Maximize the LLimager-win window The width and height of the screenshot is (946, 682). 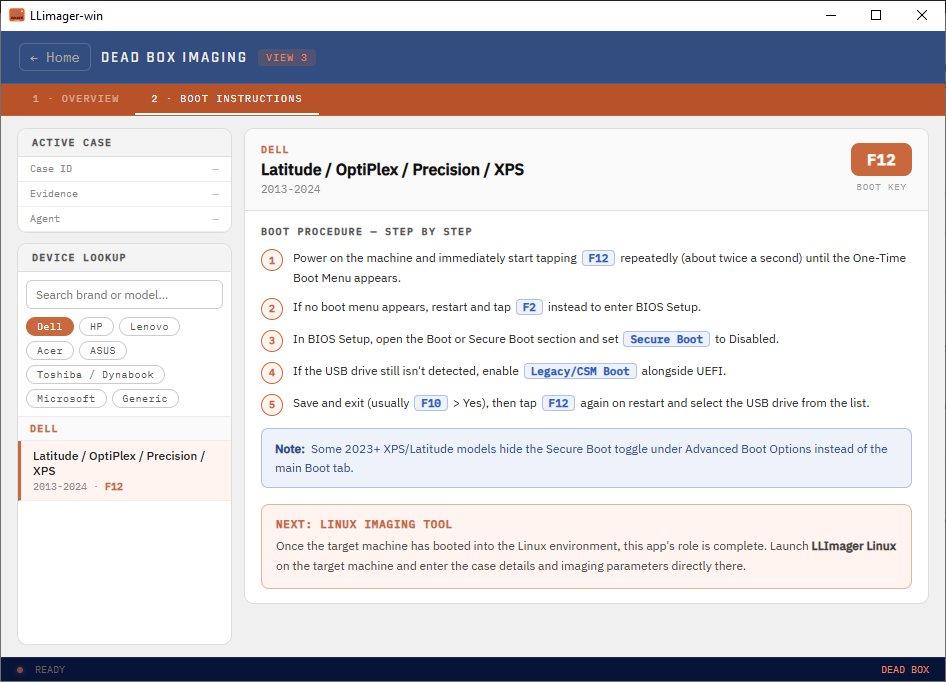pos(876,15)
